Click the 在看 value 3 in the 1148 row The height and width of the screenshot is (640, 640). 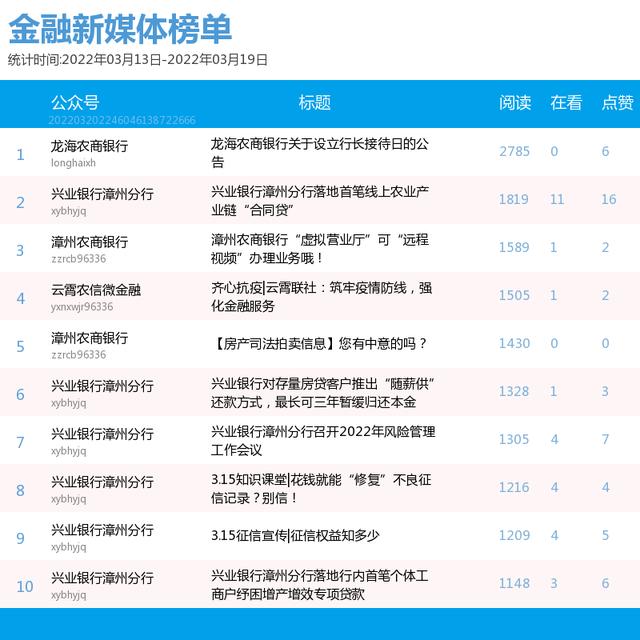pos(554,584)
